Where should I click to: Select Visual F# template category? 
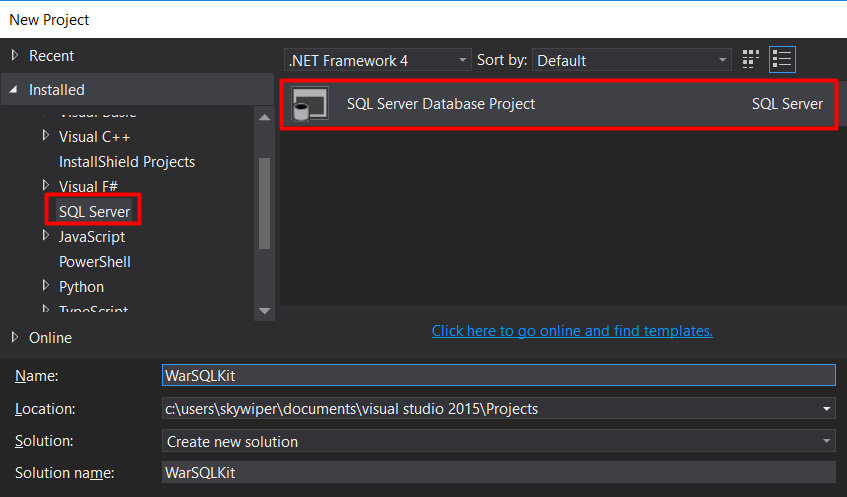point(88,186)
